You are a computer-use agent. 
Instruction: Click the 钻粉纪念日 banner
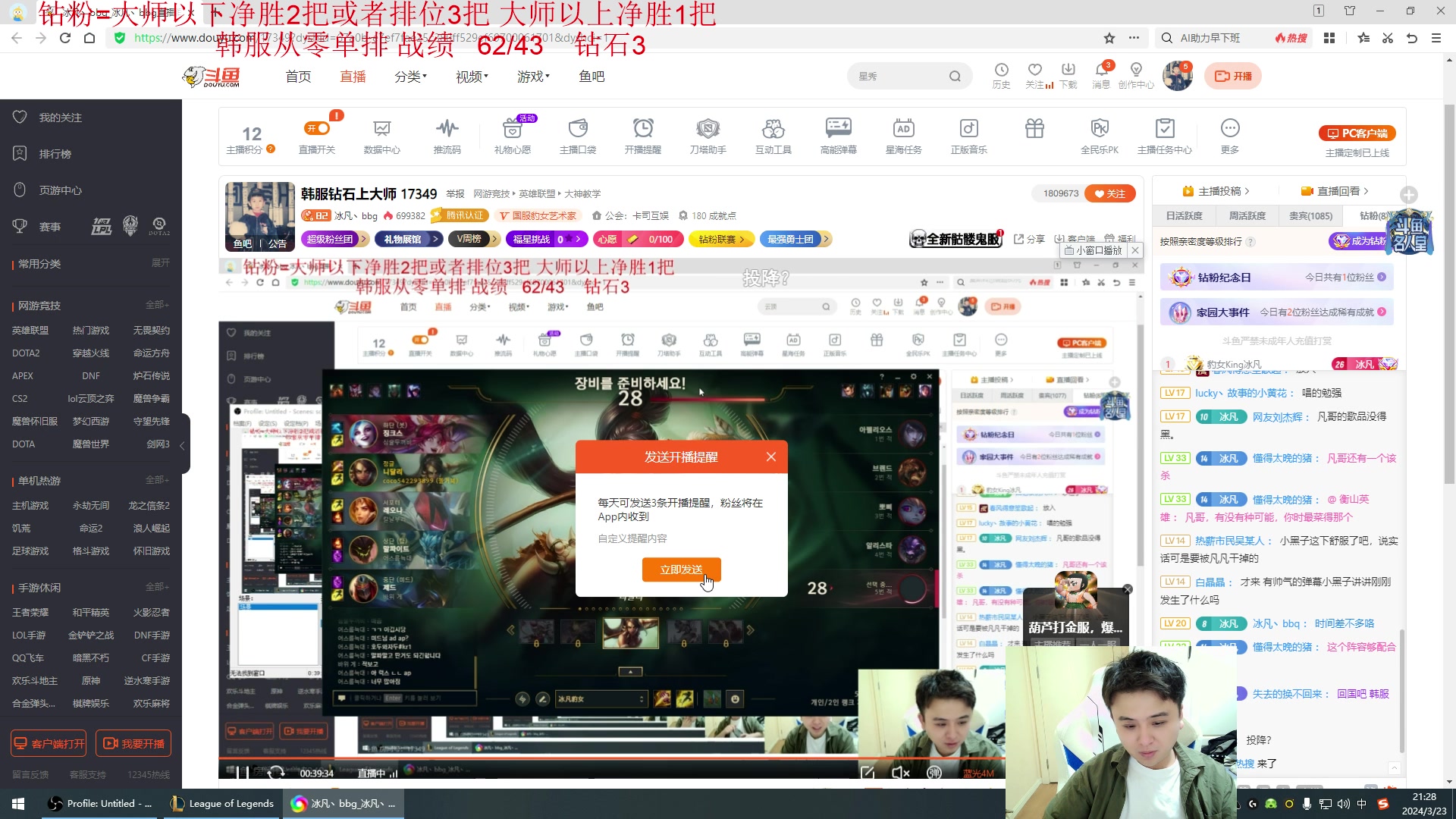point(1277,278)
